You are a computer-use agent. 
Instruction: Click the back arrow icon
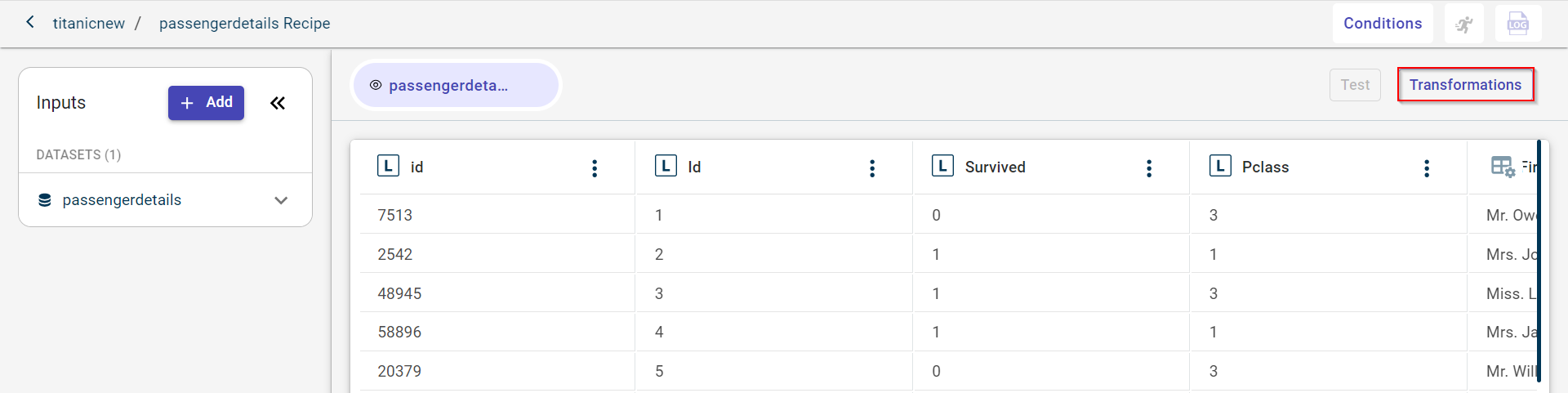click(x=30, y=22)
